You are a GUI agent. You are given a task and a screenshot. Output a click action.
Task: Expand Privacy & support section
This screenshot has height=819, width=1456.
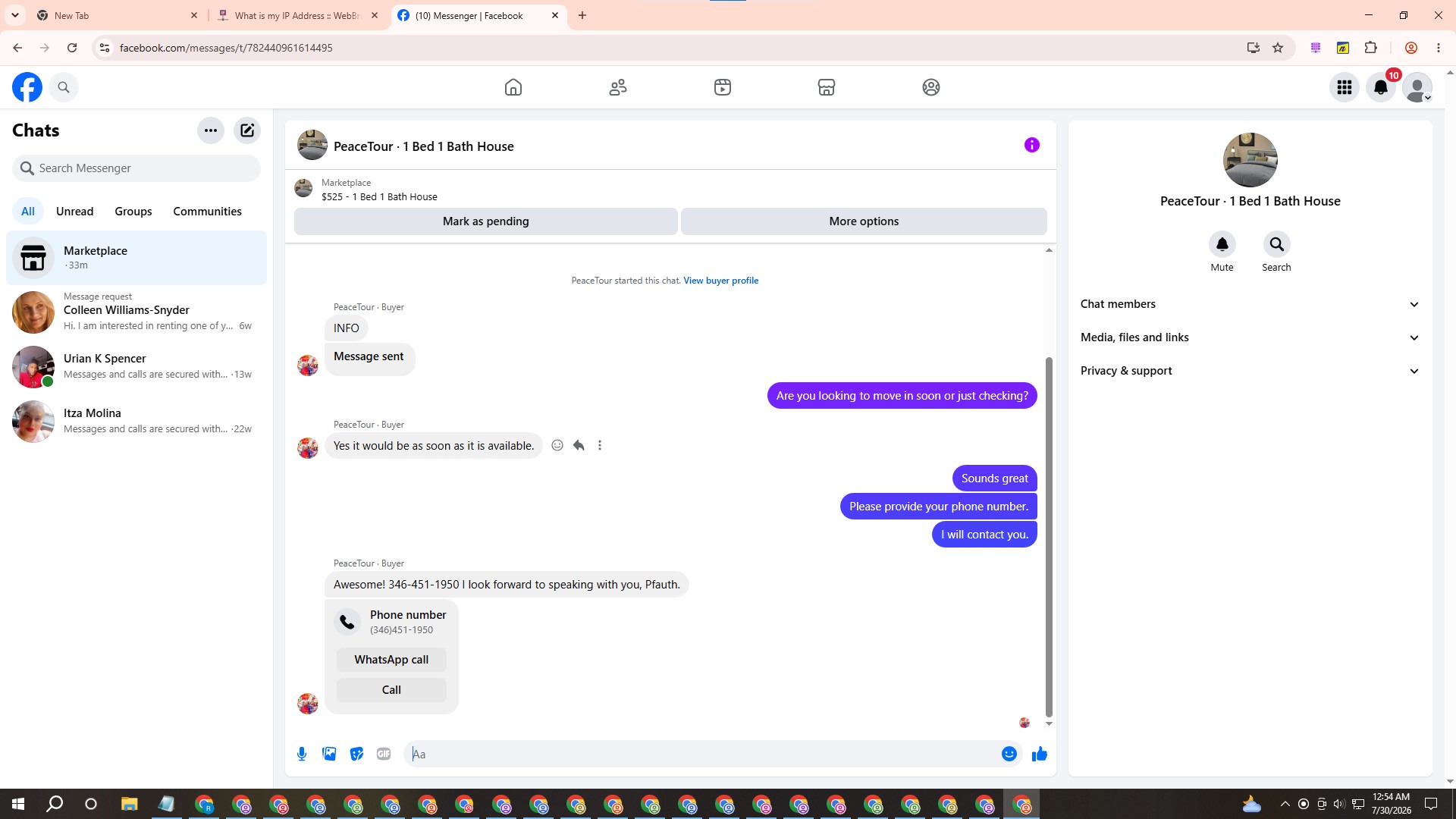(1250, 371)
